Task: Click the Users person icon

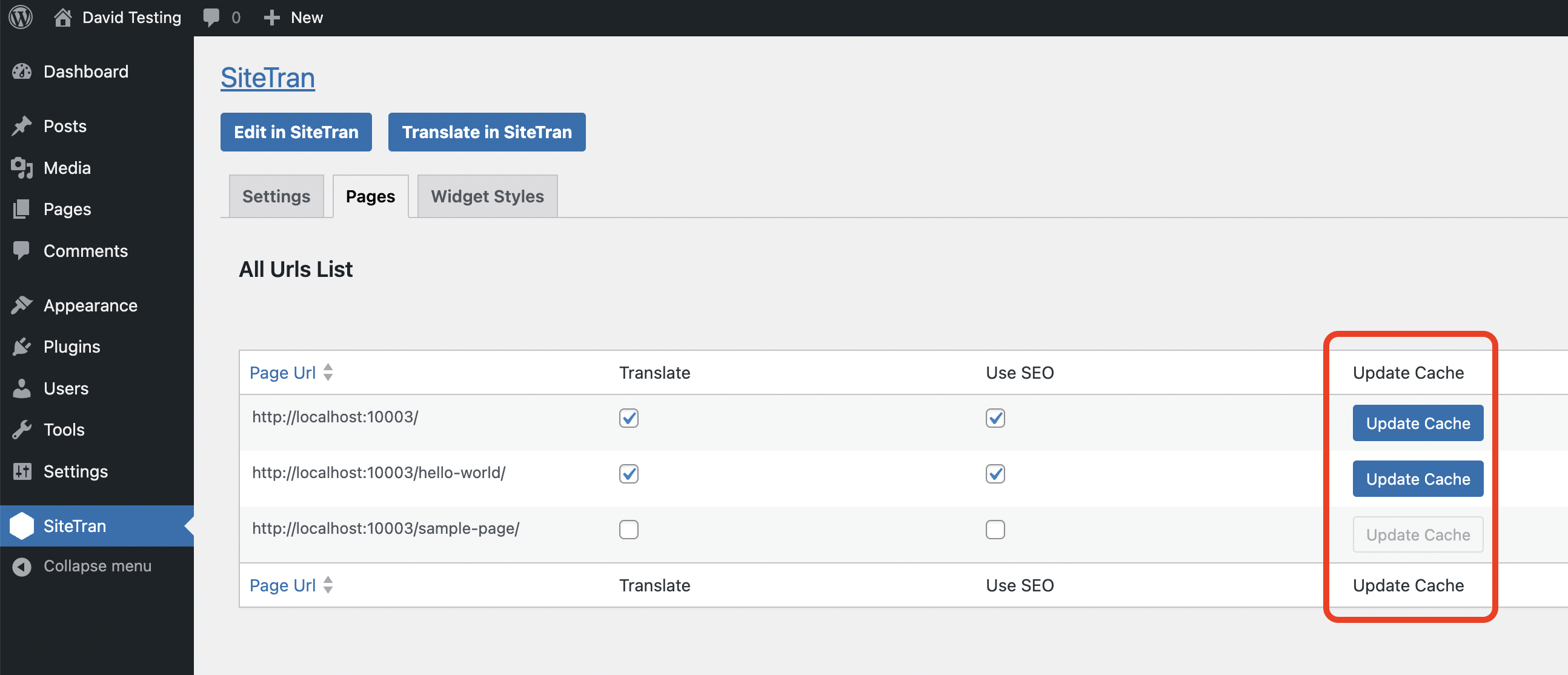Action: pyautogui.click(x=22, y=388)
